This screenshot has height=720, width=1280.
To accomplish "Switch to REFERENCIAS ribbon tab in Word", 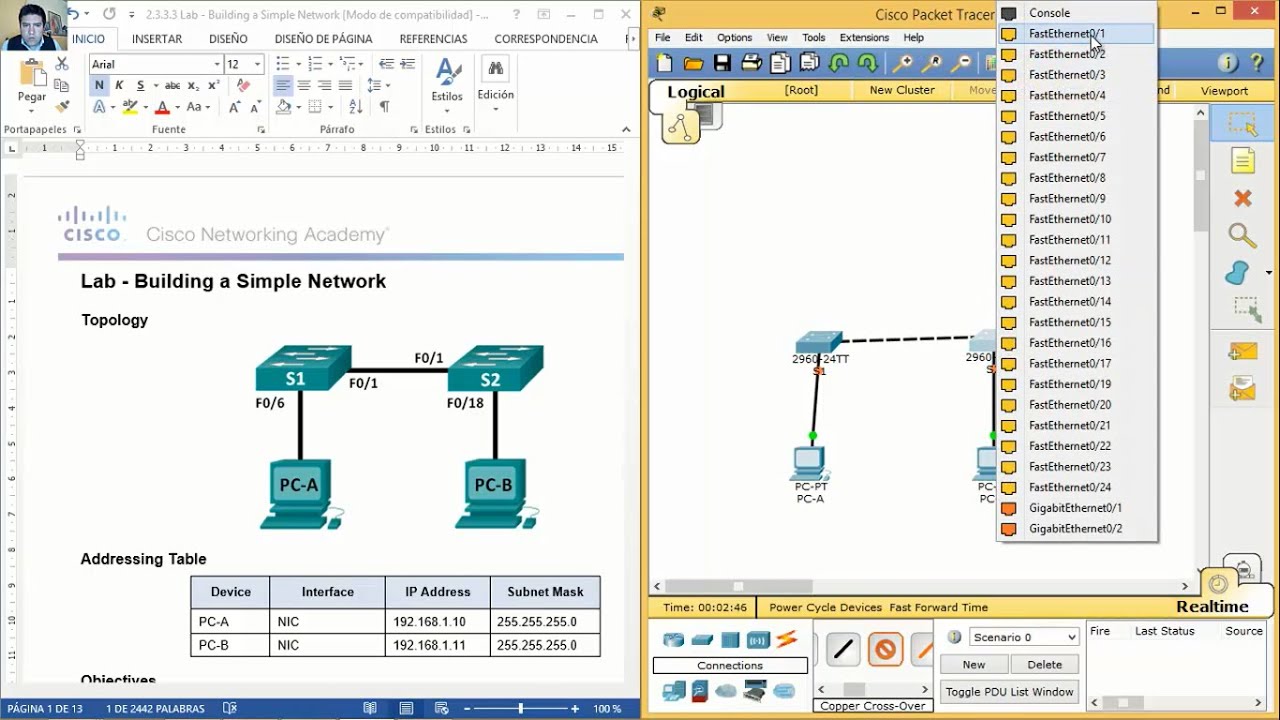I will [433, 39].
